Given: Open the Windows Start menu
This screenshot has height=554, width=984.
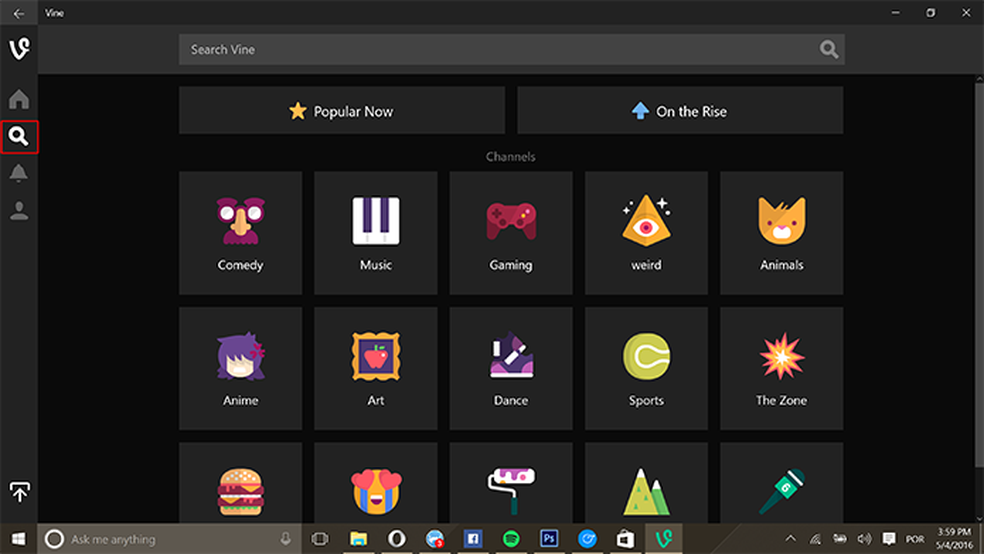Looking at the screenshot, I should click(x=18, y=539).
